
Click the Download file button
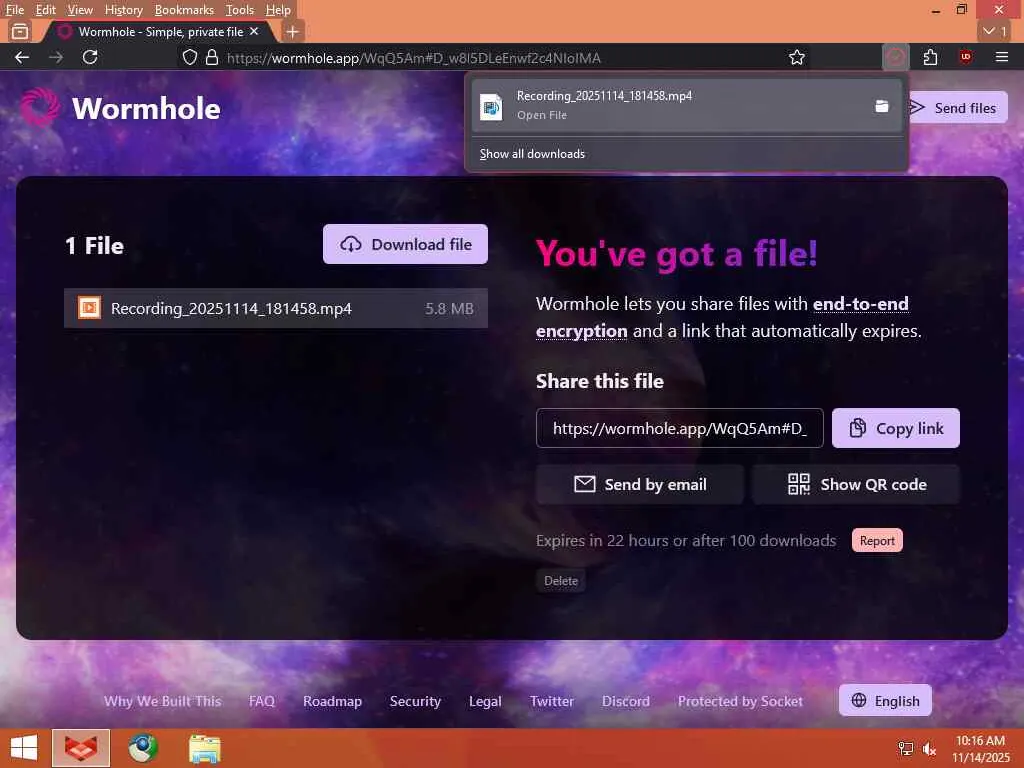406,244
